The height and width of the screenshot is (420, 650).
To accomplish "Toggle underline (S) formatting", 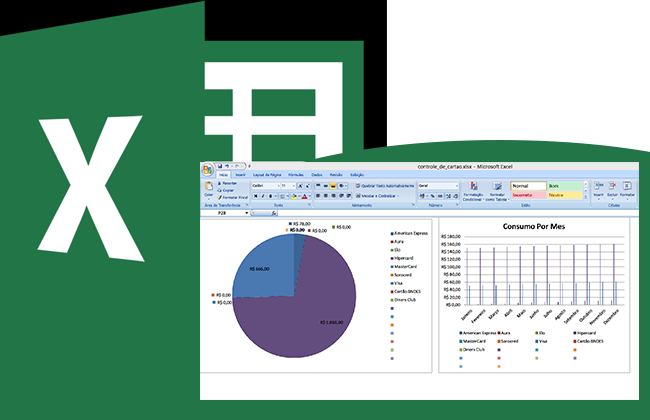I will click(270, 196).
